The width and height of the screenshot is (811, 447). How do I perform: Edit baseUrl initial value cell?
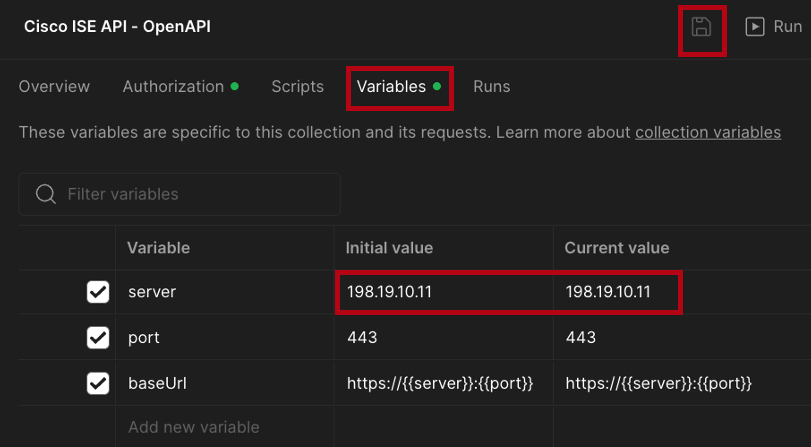pos(444,383)
